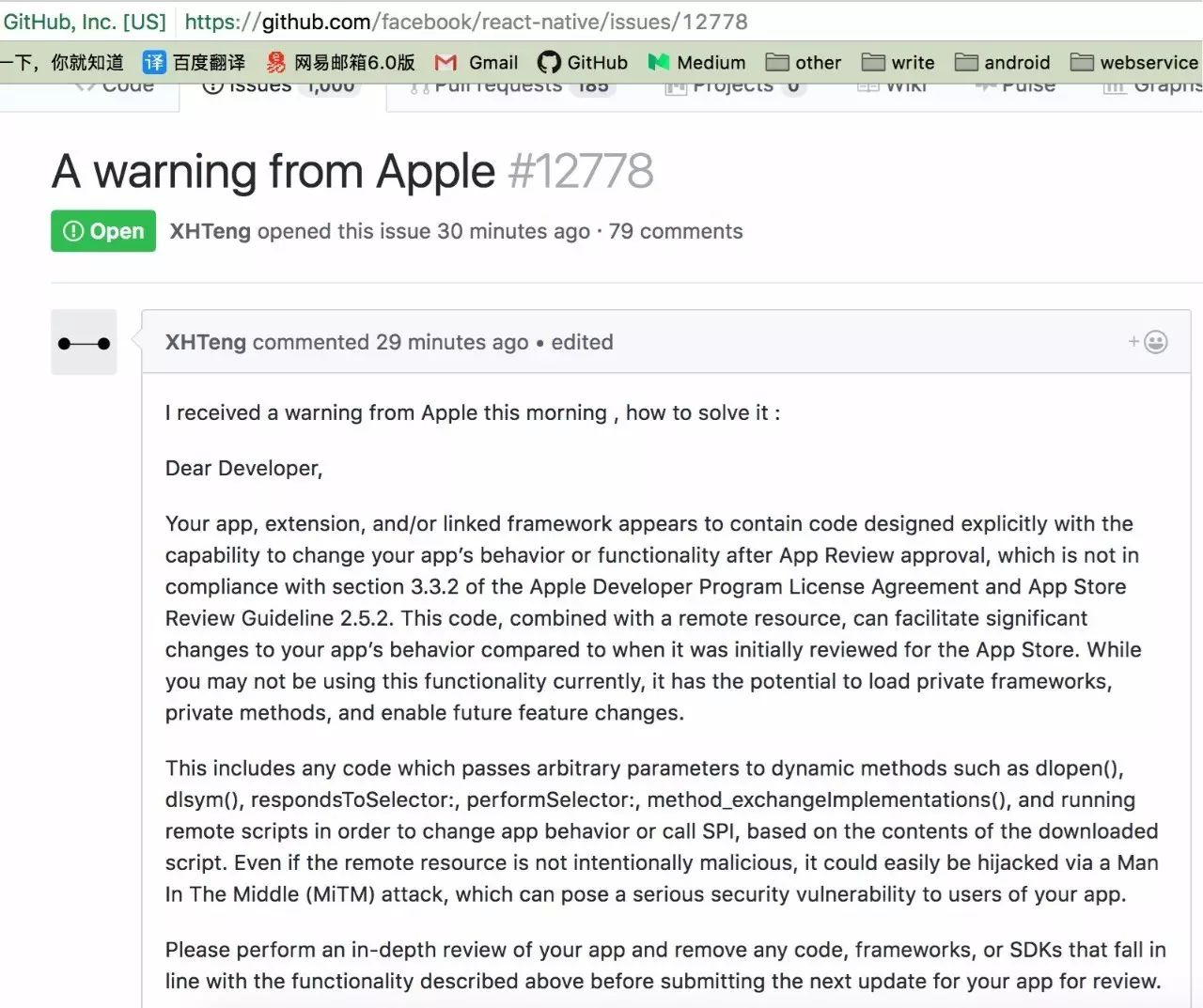Click the '29 minutes ago' comment timestamp

[x=452, y=342]
